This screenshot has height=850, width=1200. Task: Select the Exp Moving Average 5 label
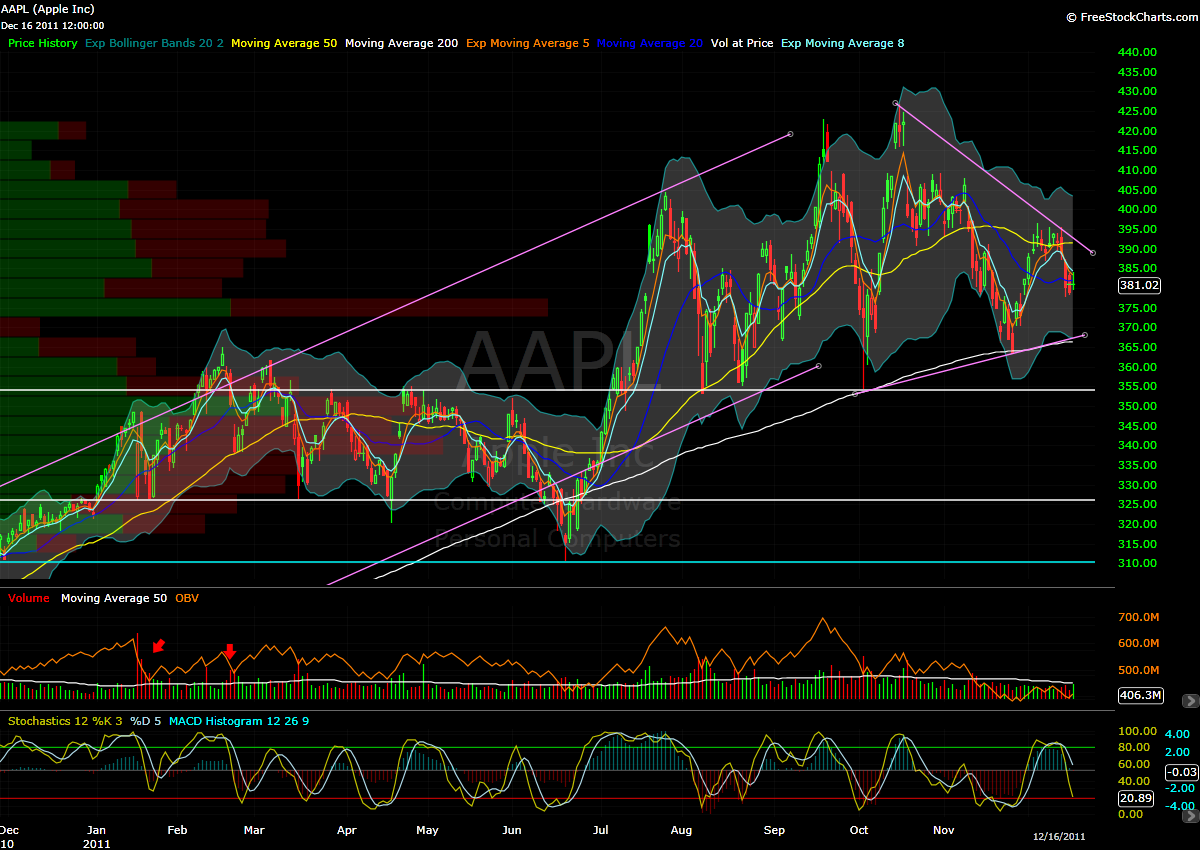click(x=528, y=44)
